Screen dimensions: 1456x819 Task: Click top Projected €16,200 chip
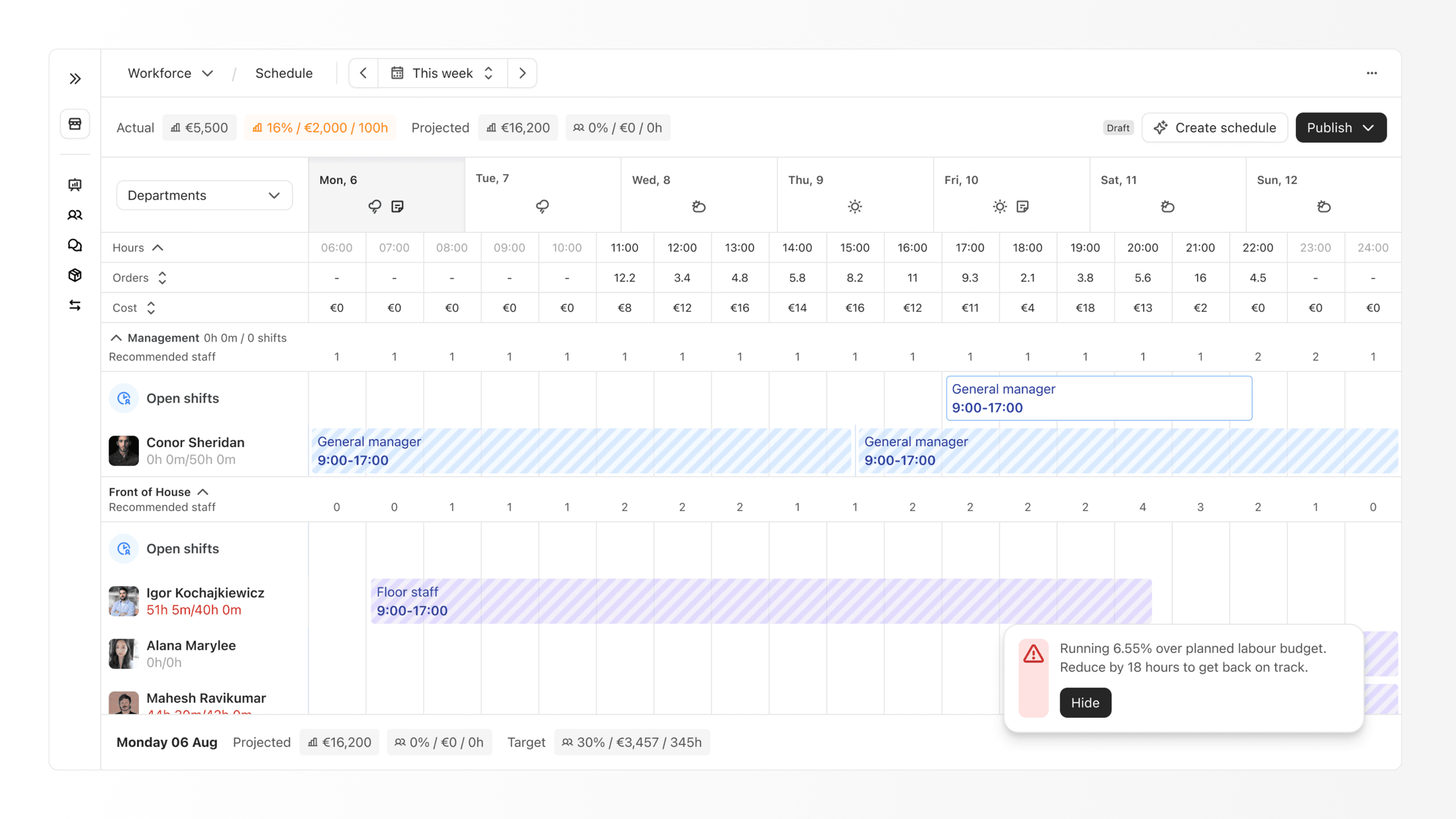pos(518,128)
